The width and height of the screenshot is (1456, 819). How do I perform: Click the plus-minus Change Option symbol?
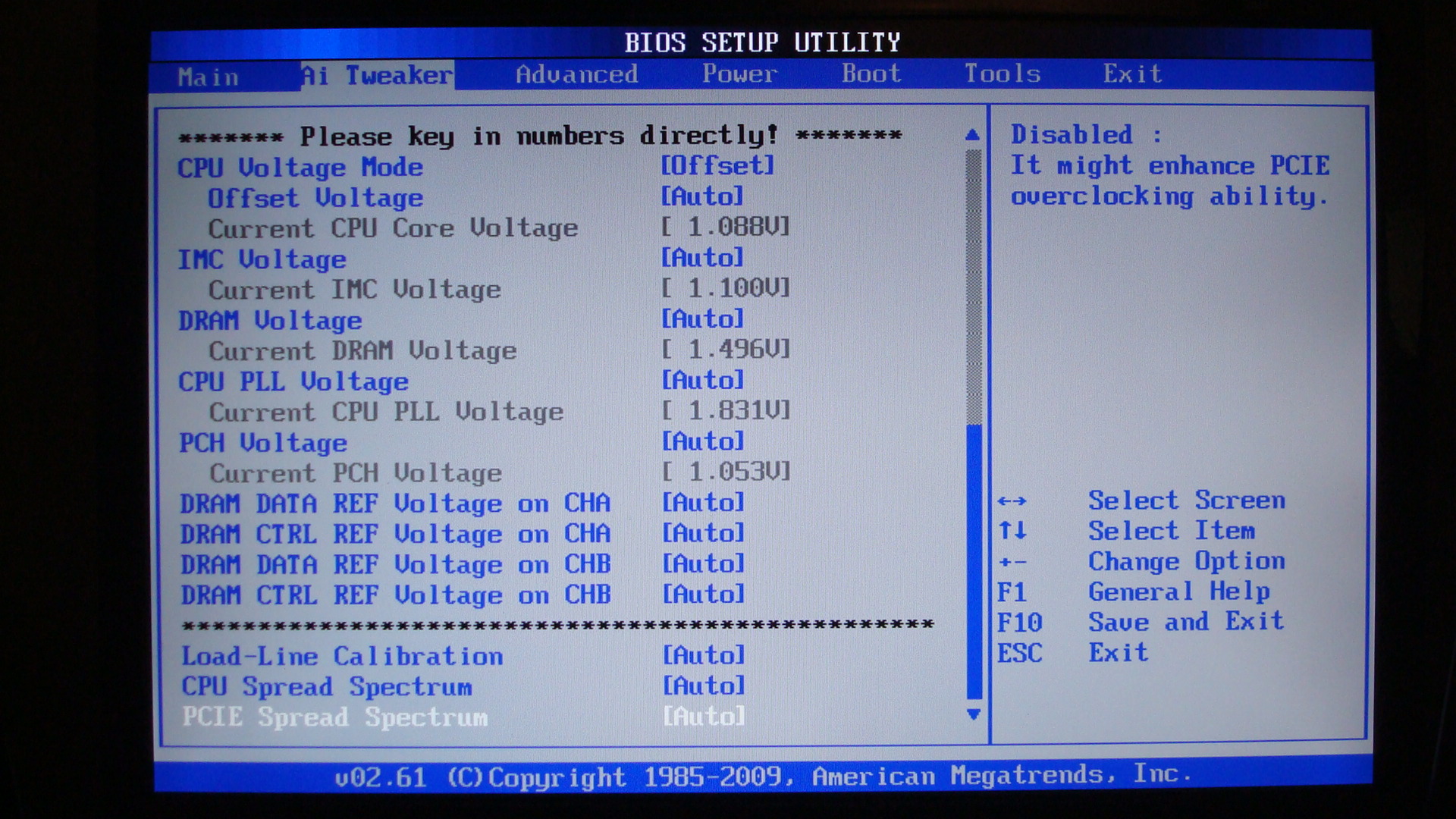tap(1012, 563)
